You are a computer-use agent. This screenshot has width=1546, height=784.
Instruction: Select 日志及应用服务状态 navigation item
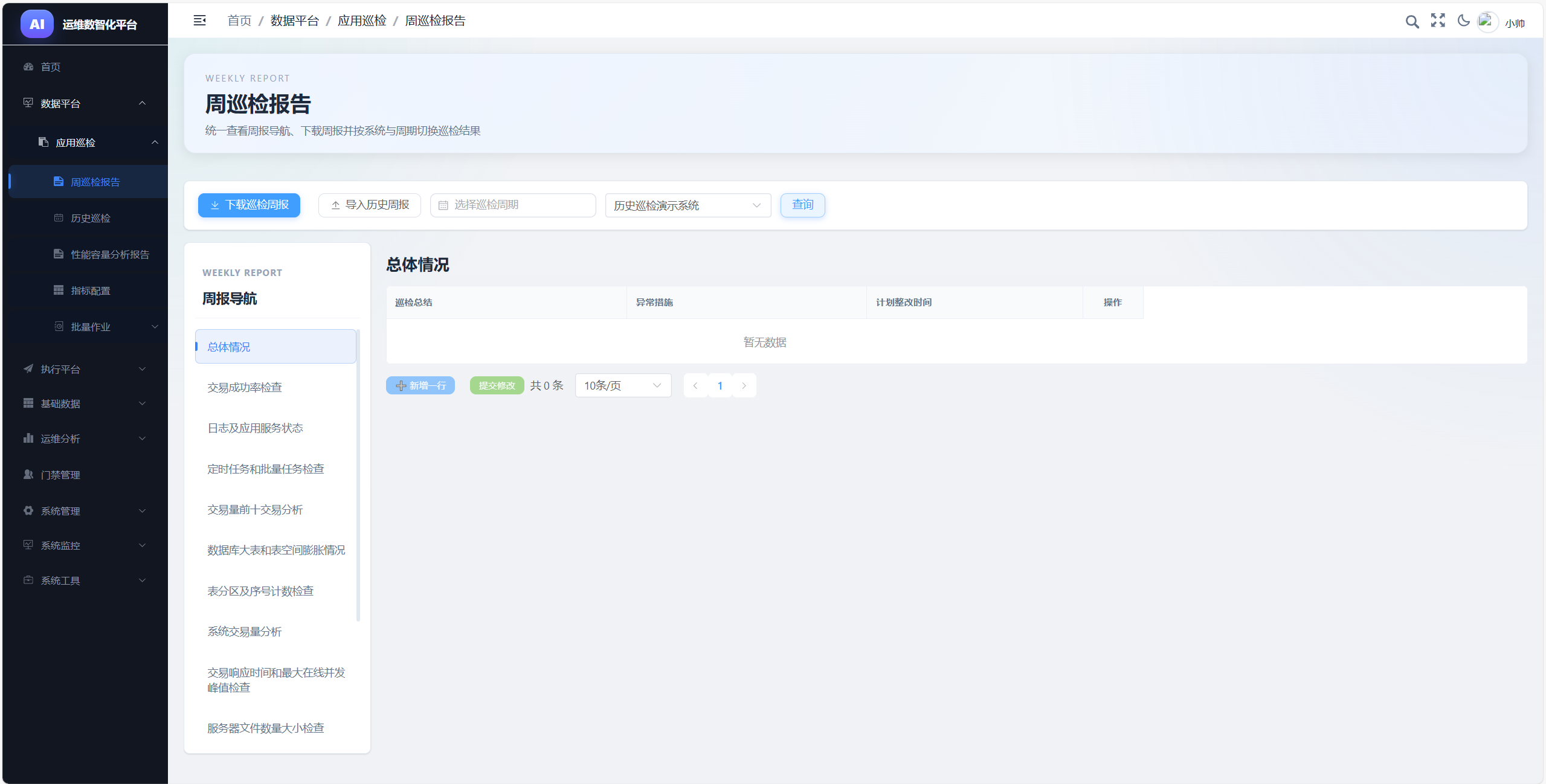click(x=275, y=428)
